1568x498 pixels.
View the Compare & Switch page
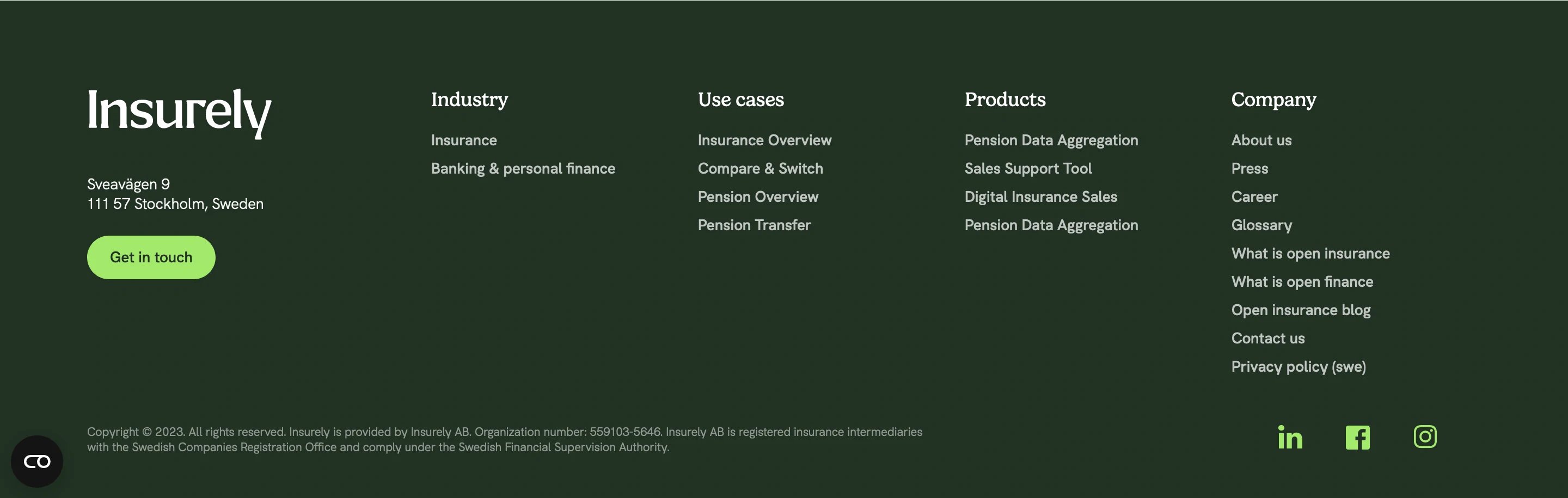click(760, 169)
